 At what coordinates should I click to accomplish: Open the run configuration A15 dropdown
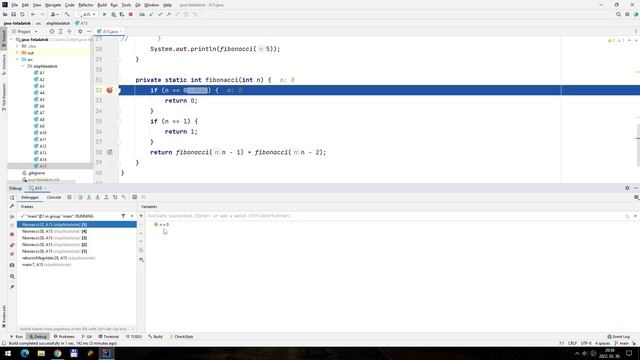click(87, 14)
